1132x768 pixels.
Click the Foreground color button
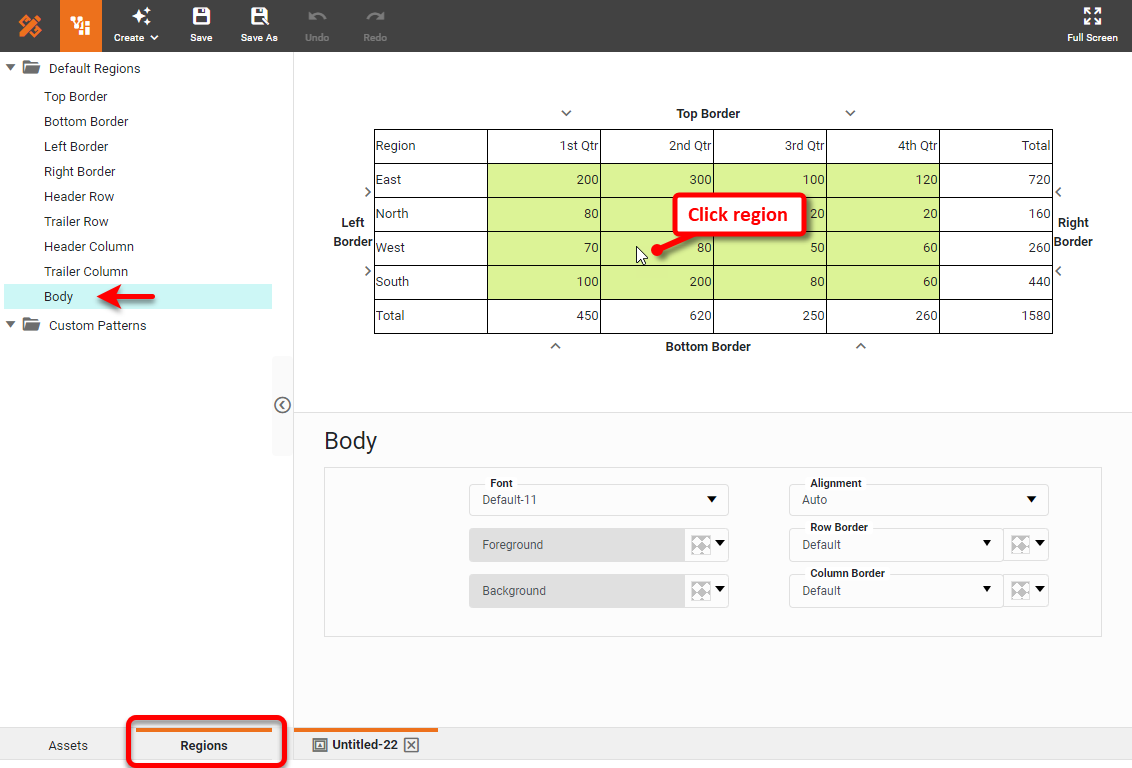pyautogui.click(x=578, y=544)
